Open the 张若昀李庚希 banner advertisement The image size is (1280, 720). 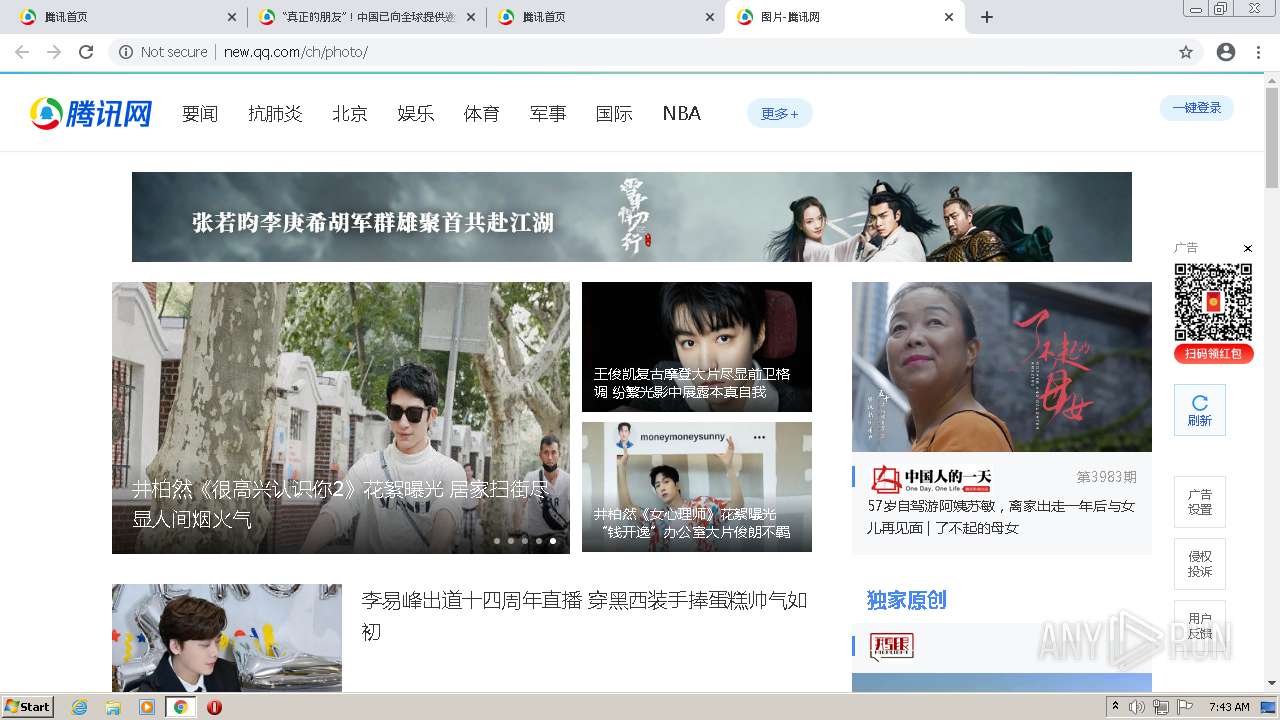[632, 217]
